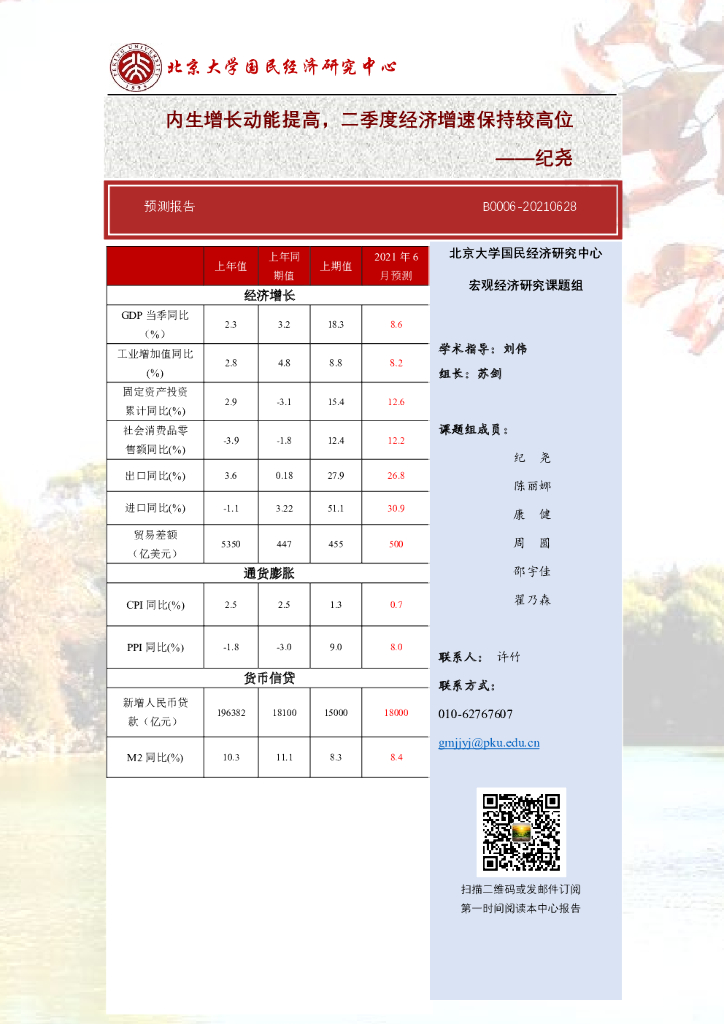Click the 学术指导：刘伟 line
Screen dimensions: 724x1024
point(482,349)
